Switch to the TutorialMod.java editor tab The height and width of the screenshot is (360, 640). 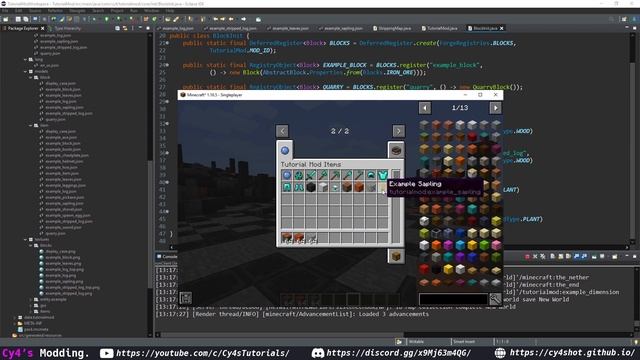pos(440,28)
